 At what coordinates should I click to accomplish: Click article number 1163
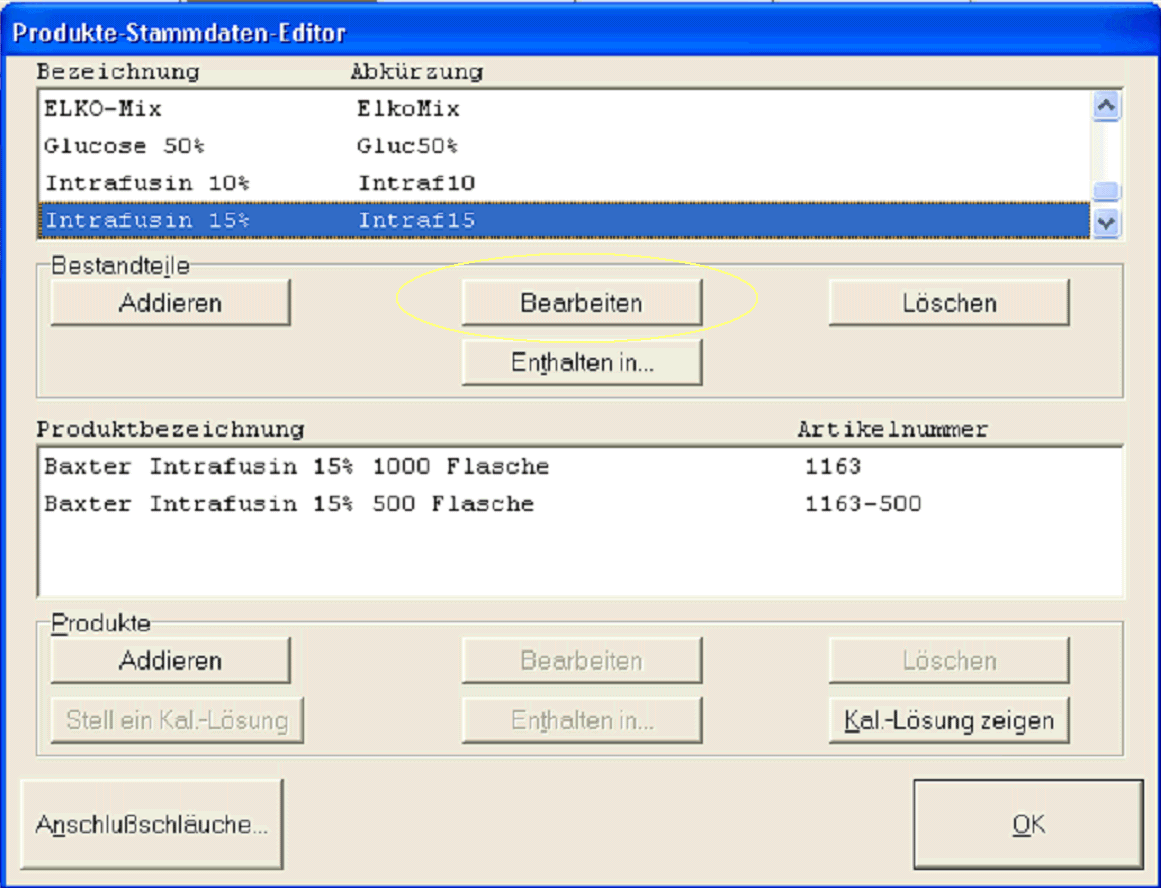pyautogui.click(x=833, y=467)
